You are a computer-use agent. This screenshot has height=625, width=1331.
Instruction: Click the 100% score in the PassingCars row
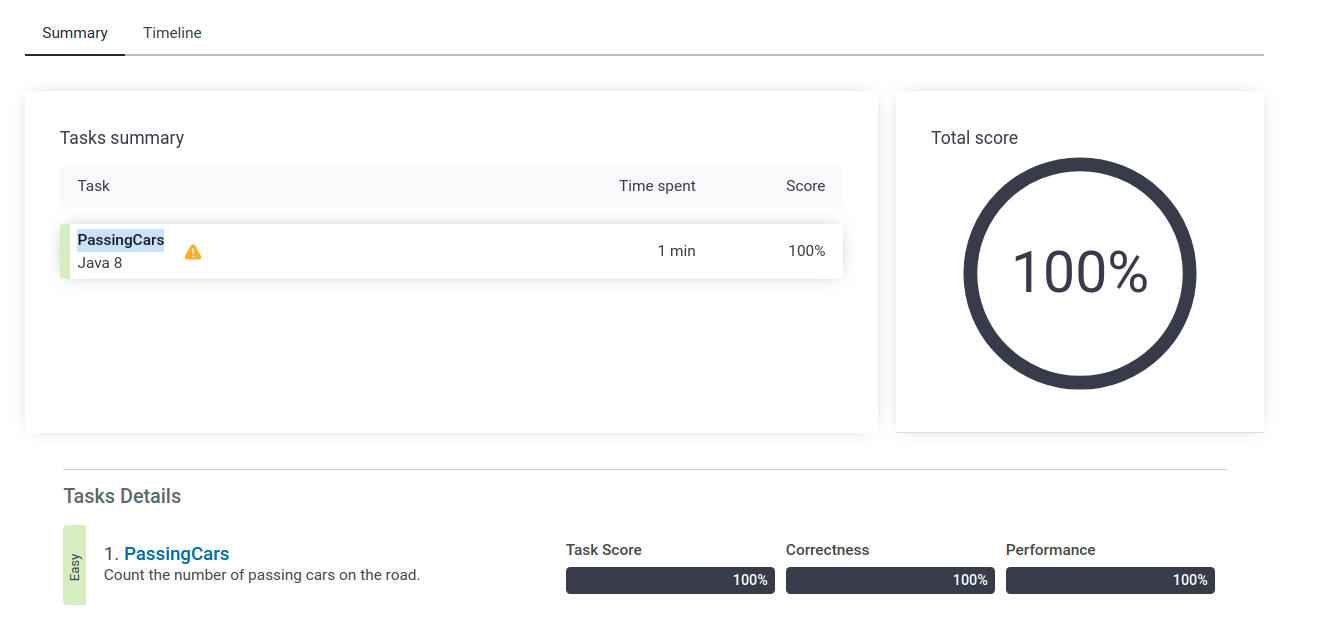(807, 251)
